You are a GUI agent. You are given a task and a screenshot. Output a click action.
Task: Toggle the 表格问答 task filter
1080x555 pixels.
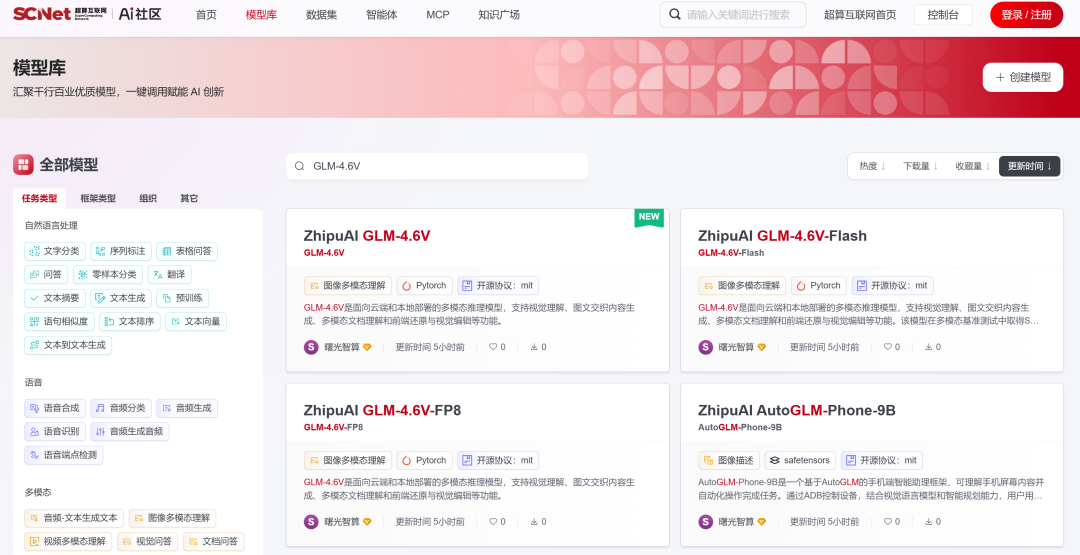click(187, 251)
